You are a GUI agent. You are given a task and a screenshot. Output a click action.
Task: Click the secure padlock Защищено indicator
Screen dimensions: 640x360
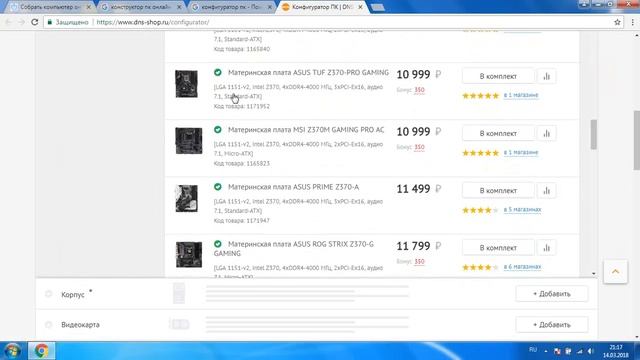(68, 22)
